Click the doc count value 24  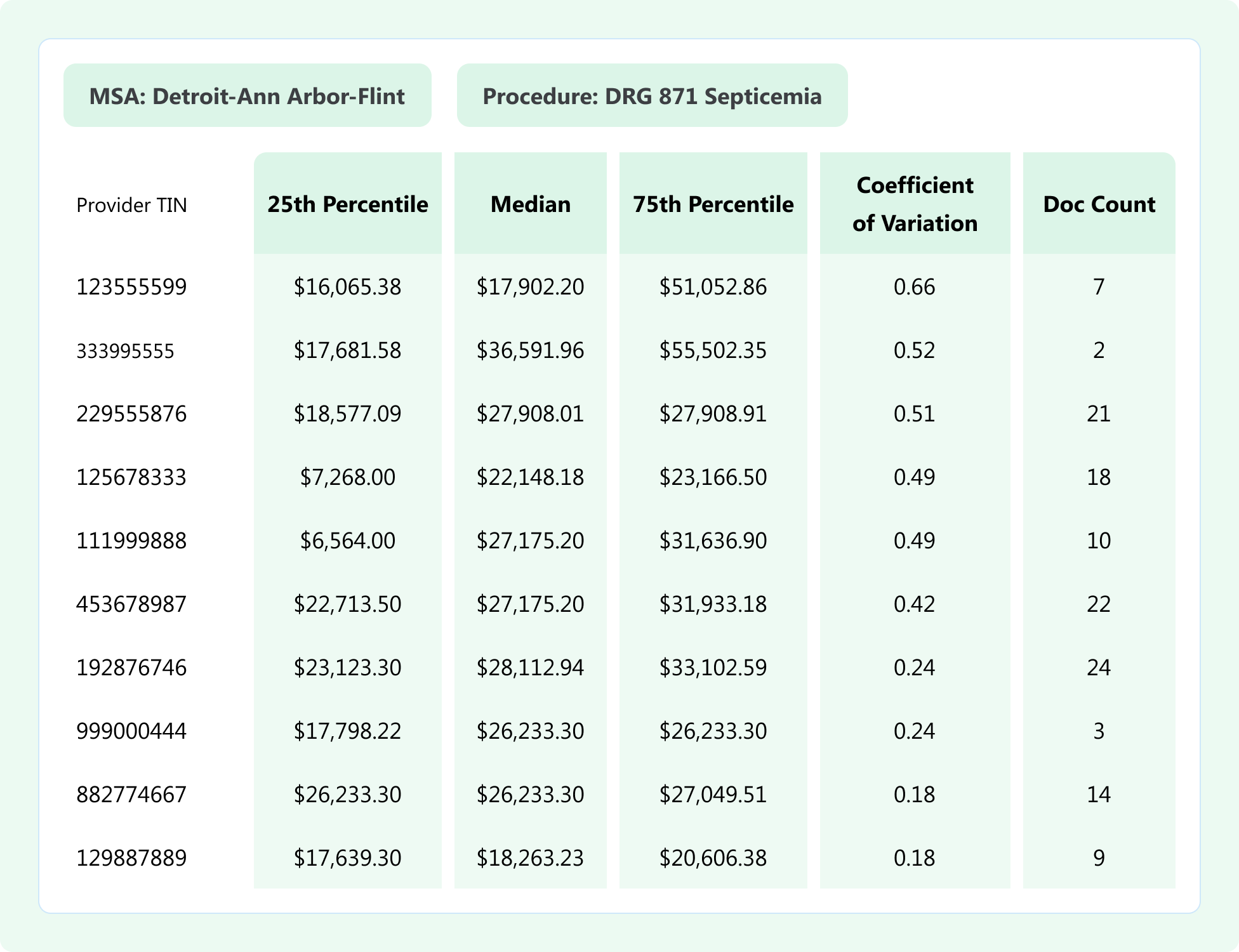1099,668
